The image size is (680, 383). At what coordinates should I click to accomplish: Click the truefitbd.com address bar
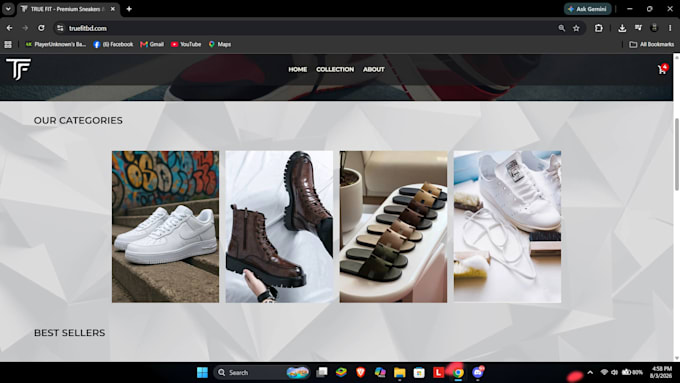tap(304, 28)
